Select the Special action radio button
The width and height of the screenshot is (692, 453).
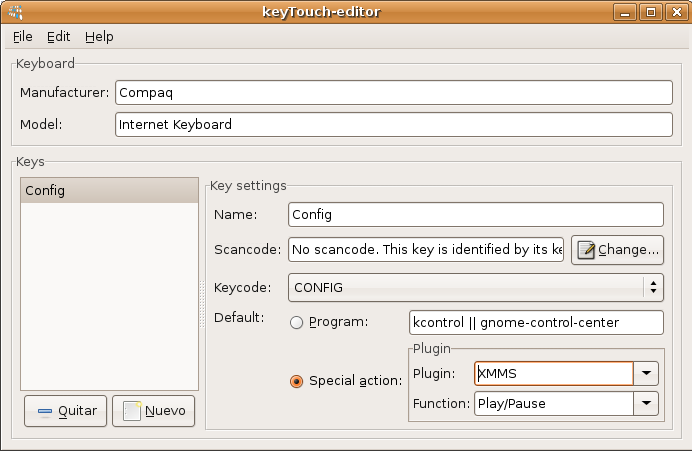pos(296,381)
